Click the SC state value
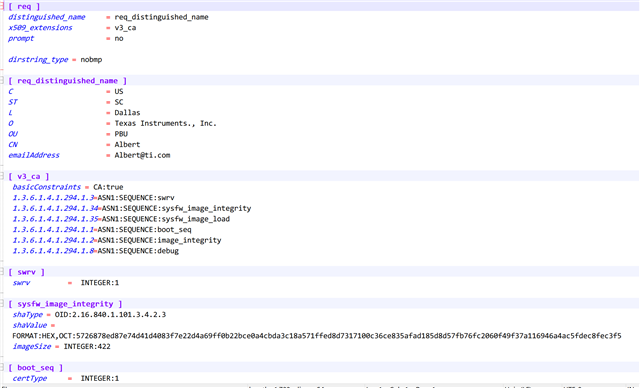Screen dimensions: 640x388 [x=119, y=102]
